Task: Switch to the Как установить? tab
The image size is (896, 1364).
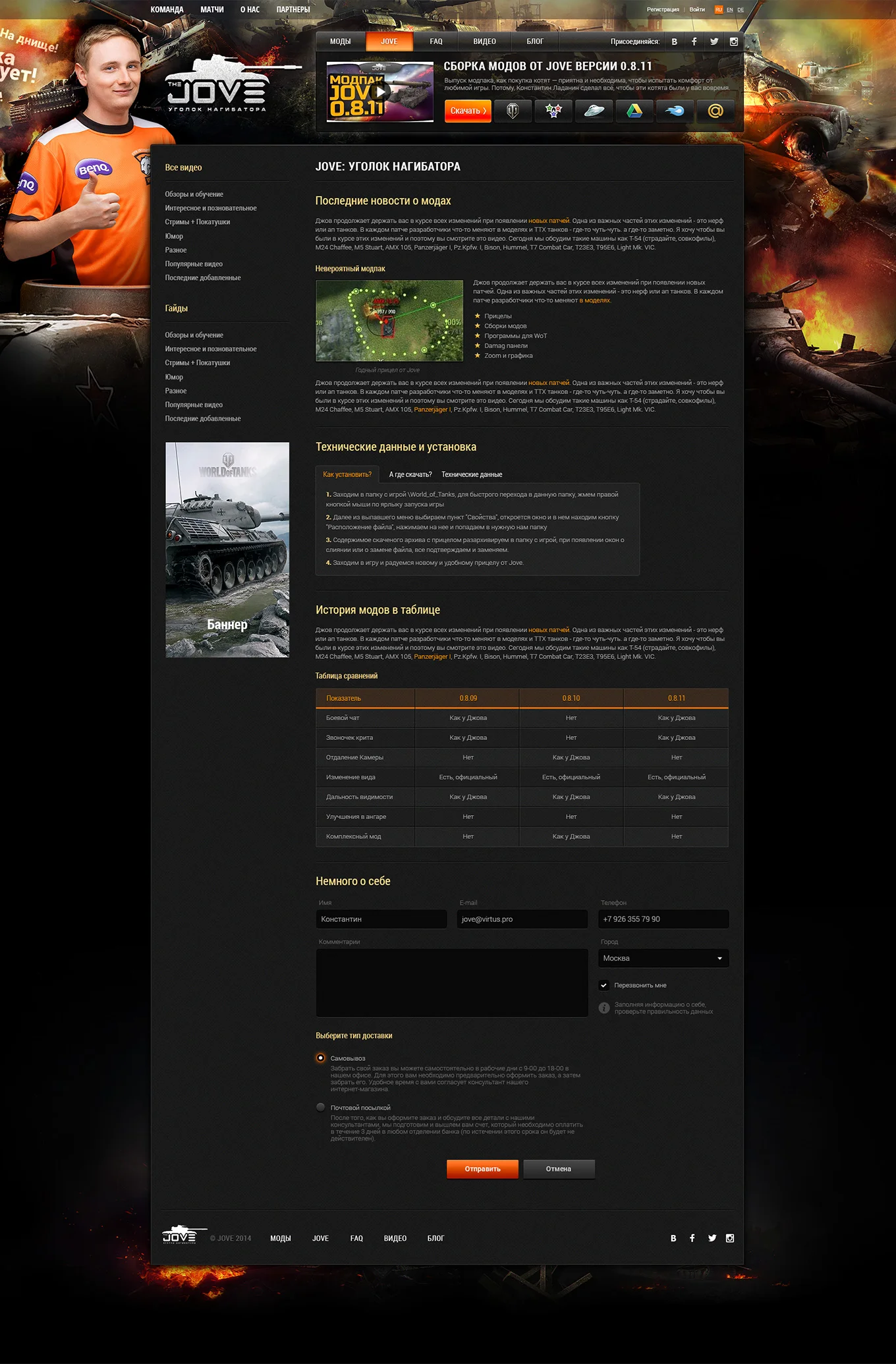Action: (x=347, y=474)
